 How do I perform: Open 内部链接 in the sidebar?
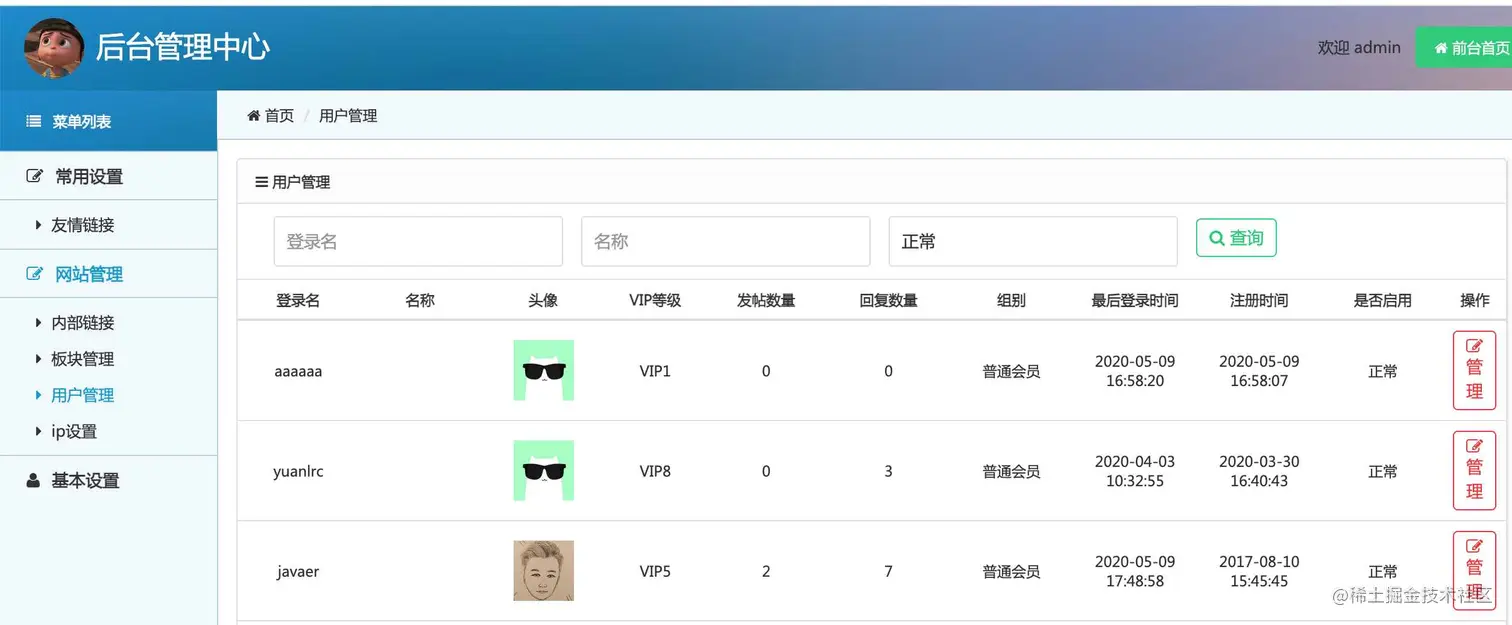click(83, 324)
